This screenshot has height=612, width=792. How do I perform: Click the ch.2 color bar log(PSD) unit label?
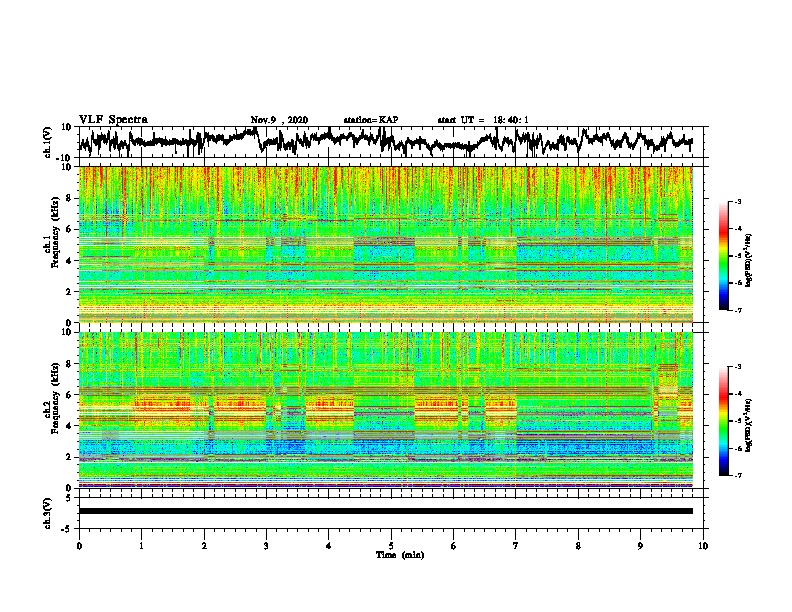coord(749,425)
